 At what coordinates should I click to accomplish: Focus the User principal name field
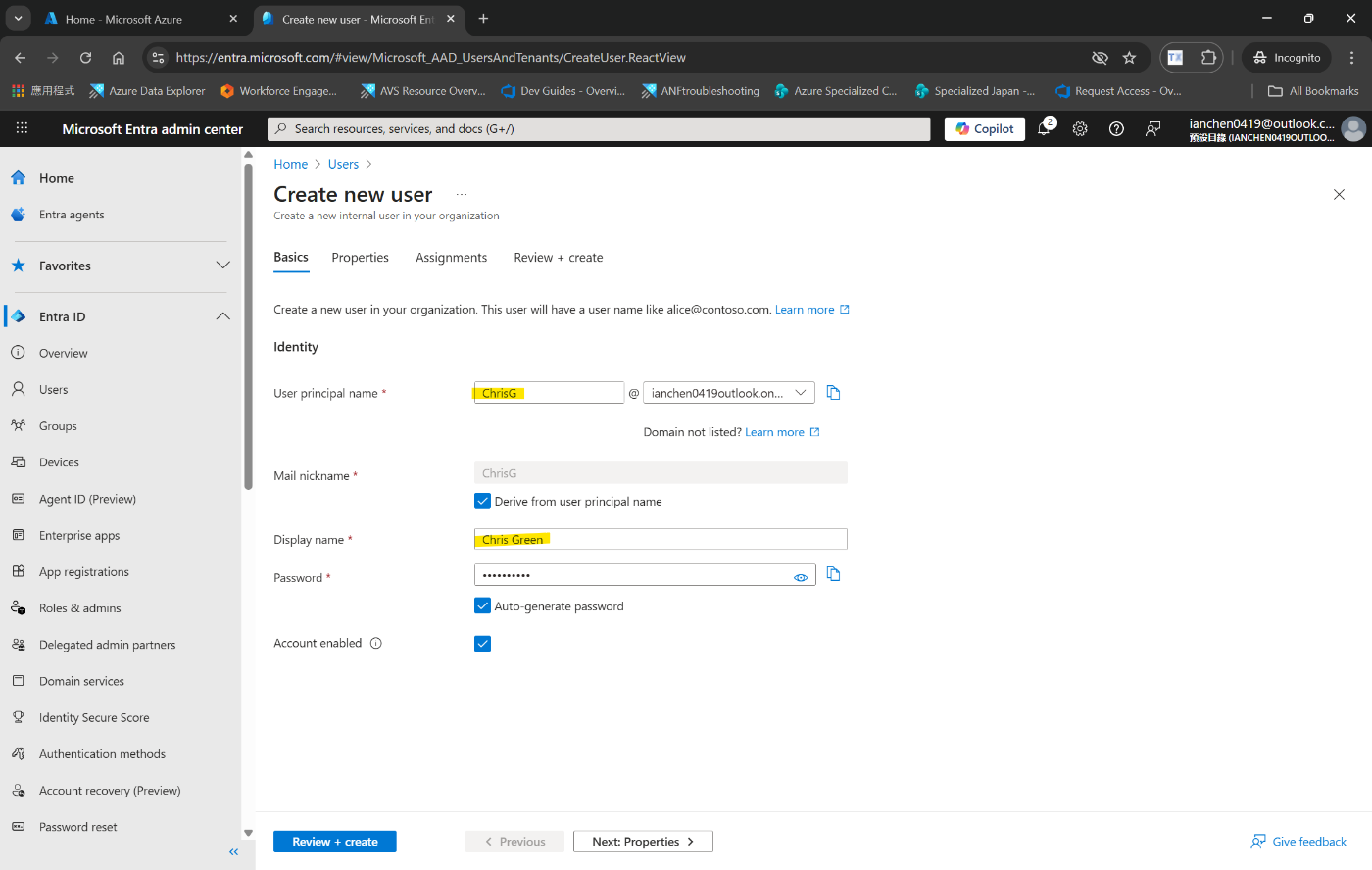pos(549,393)
